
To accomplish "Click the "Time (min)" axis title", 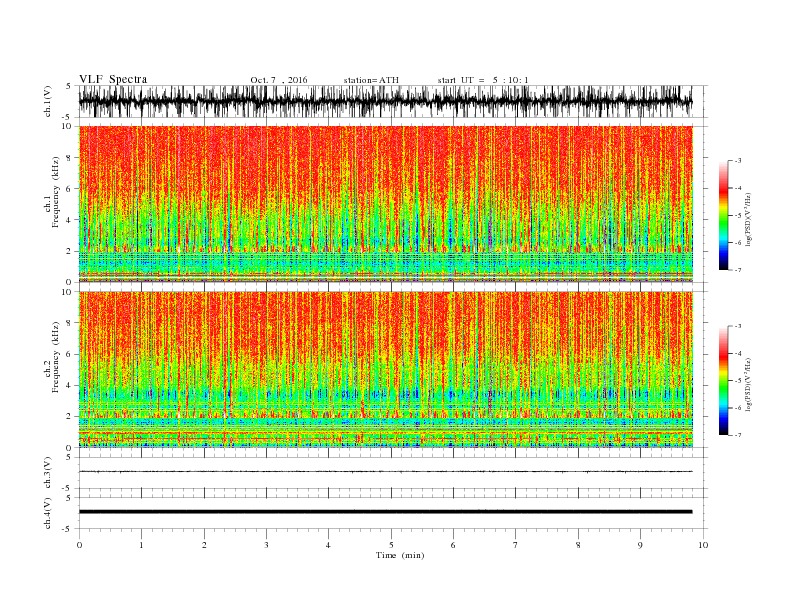I will 400,555.
